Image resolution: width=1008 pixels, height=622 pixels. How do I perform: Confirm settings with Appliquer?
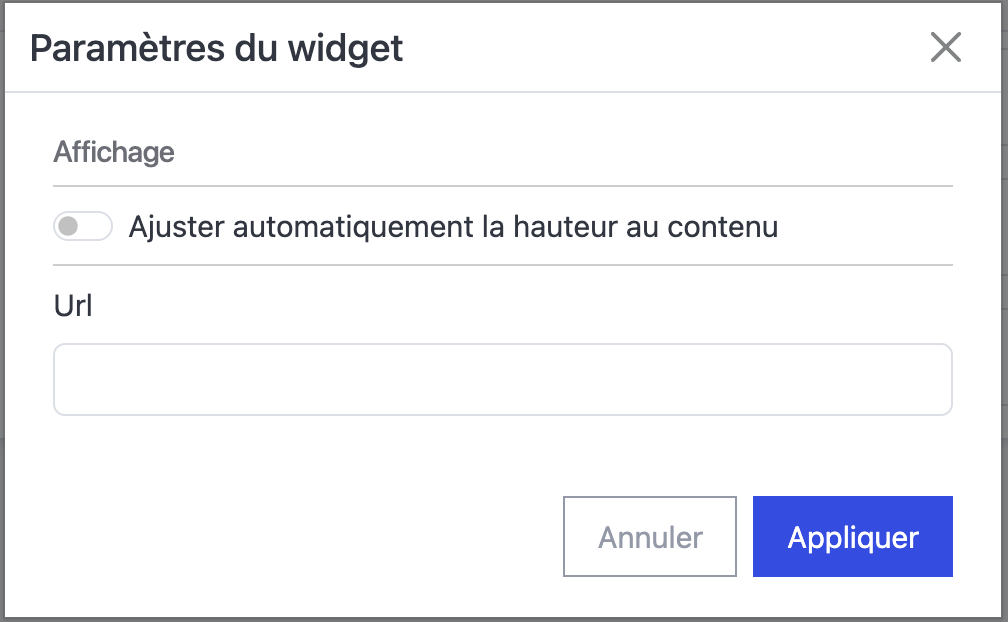click(852, 537)
